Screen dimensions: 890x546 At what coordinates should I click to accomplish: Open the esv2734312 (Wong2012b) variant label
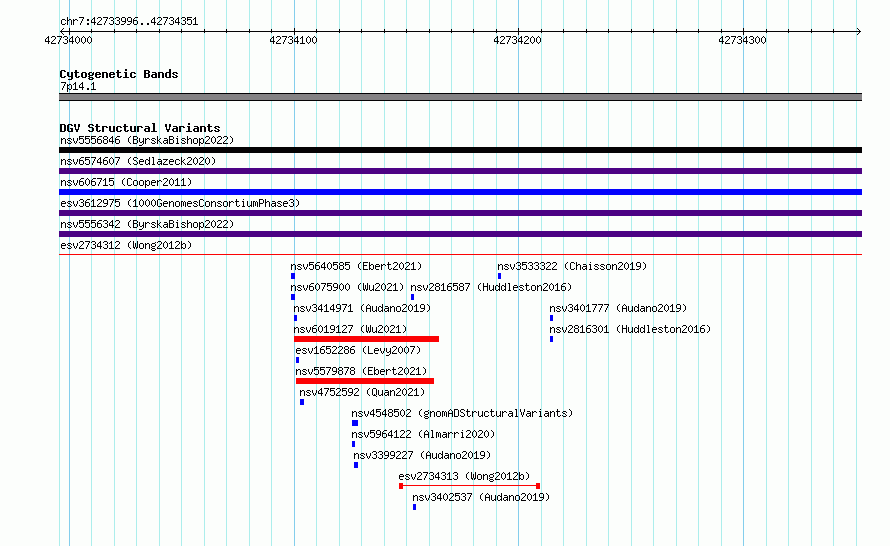(x=126, y=245)
